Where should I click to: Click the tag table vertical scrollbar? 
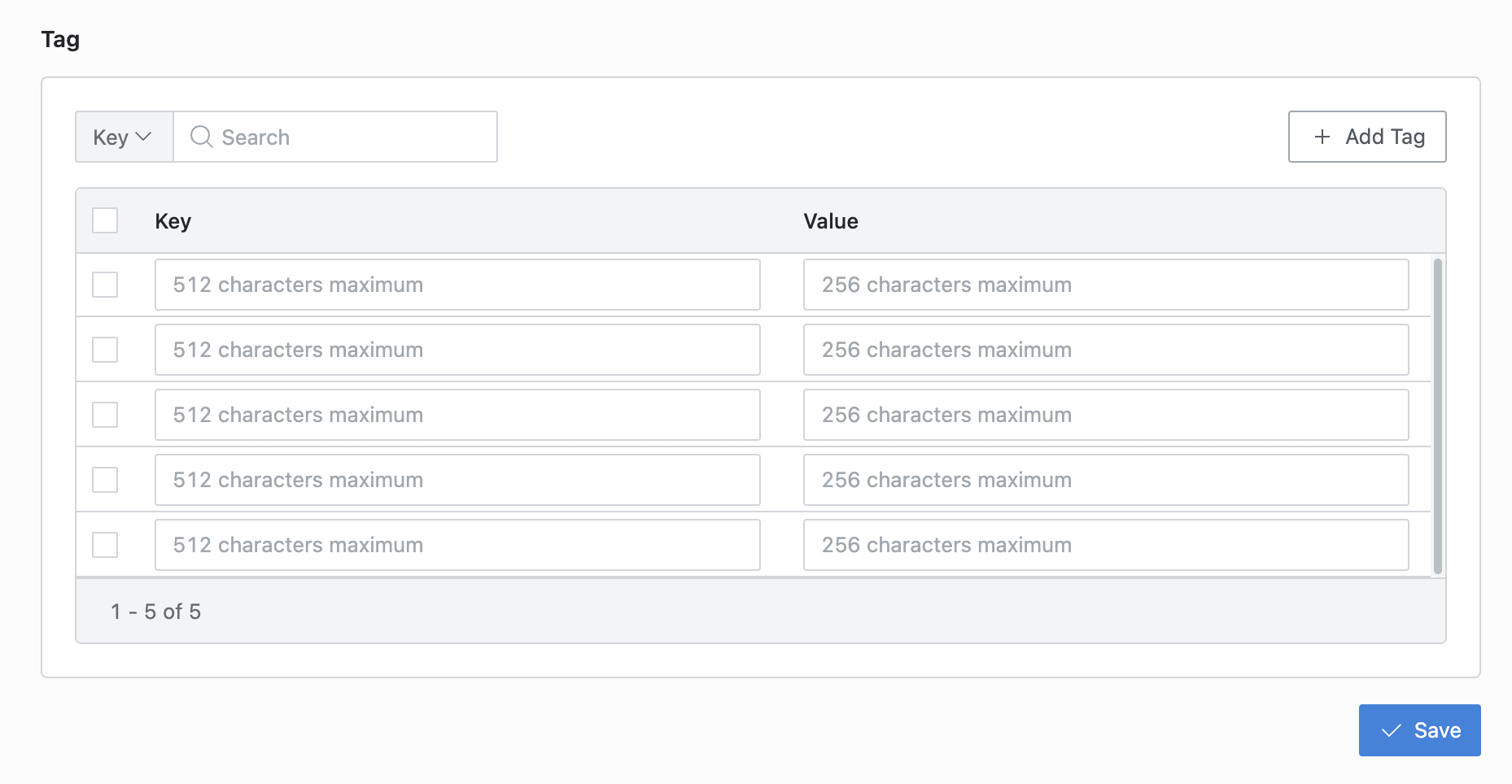1438,416
